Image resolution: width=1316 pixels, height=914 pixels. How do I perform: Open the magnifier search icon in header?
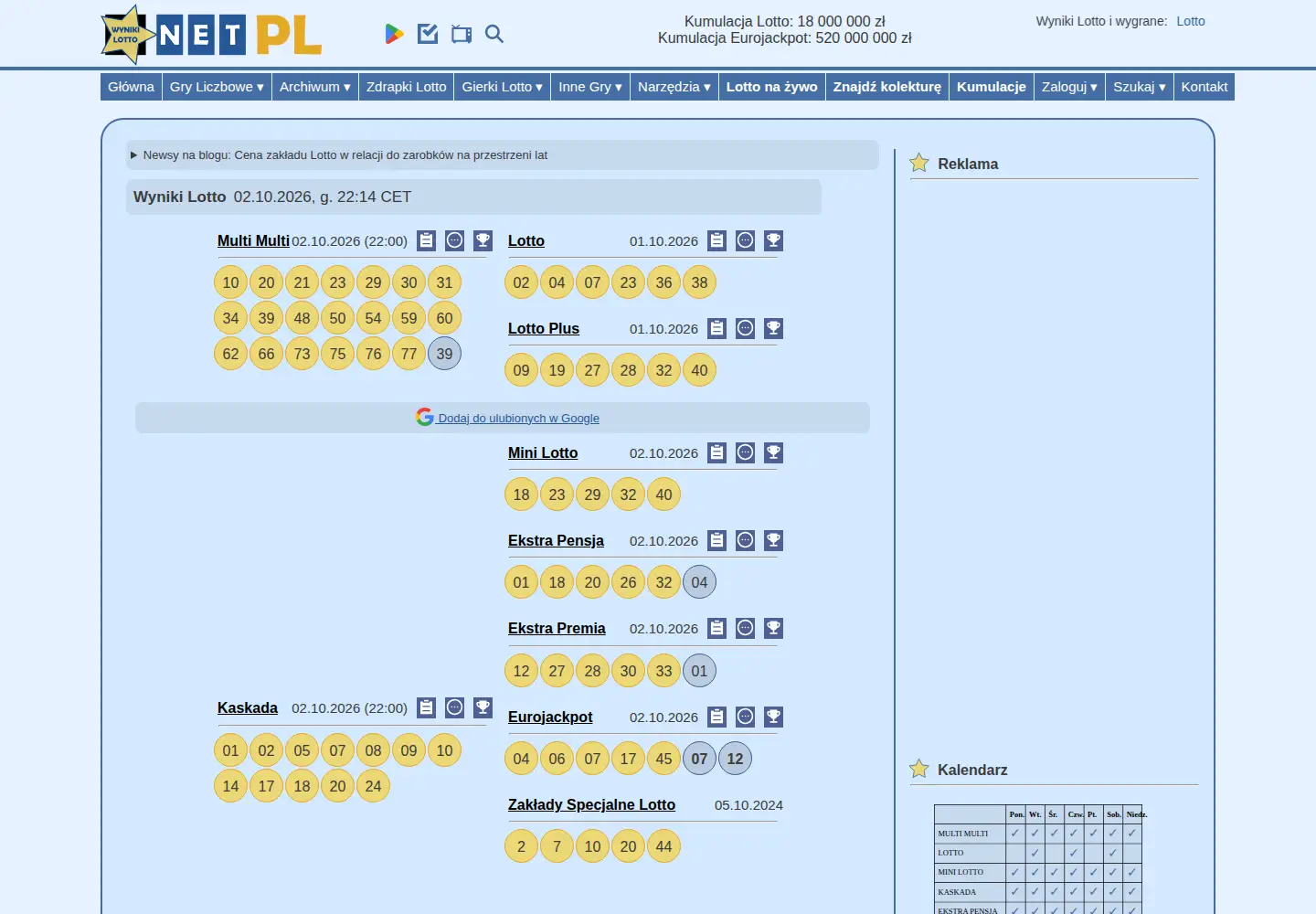[494, 34]
